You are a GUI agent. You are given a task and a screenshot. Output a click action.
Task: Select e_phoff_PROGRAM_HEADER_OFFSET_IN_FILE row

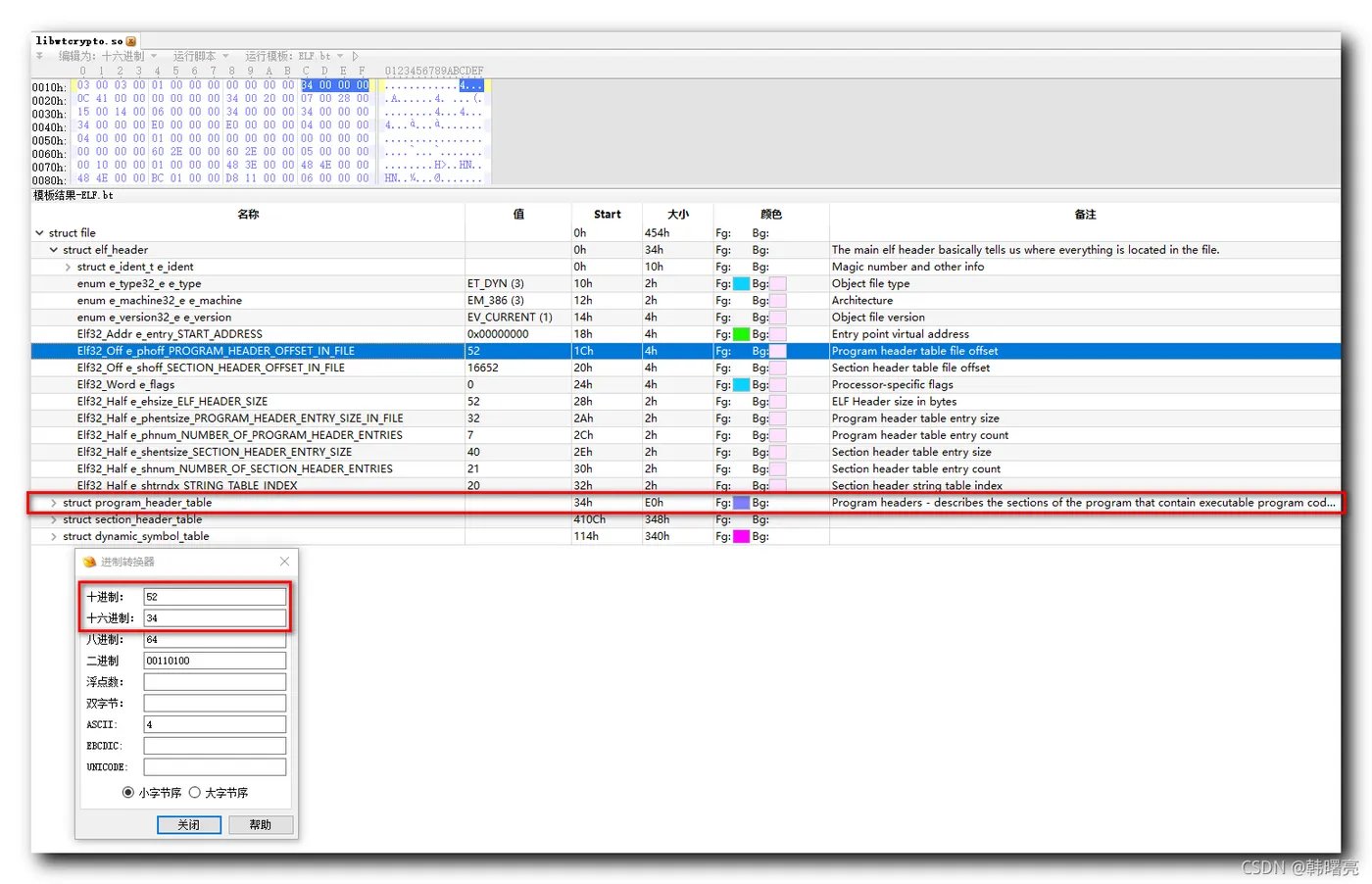686,351
